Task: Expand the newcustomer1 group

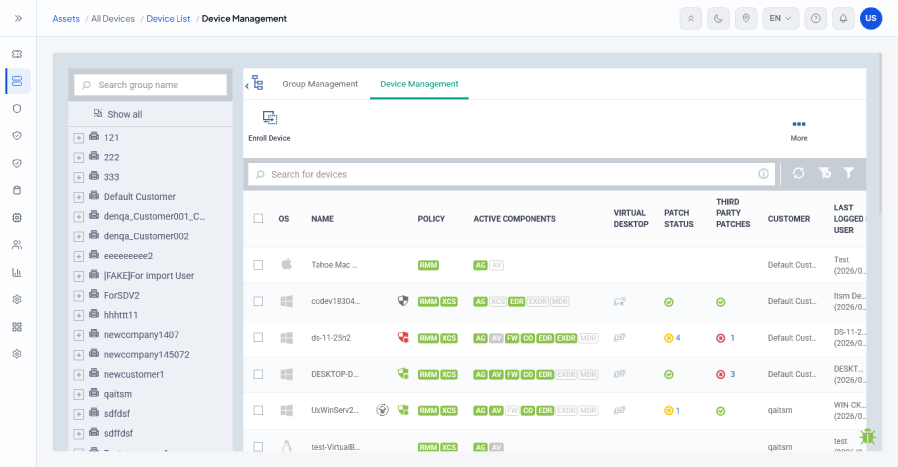Action: tap(78, 375)
